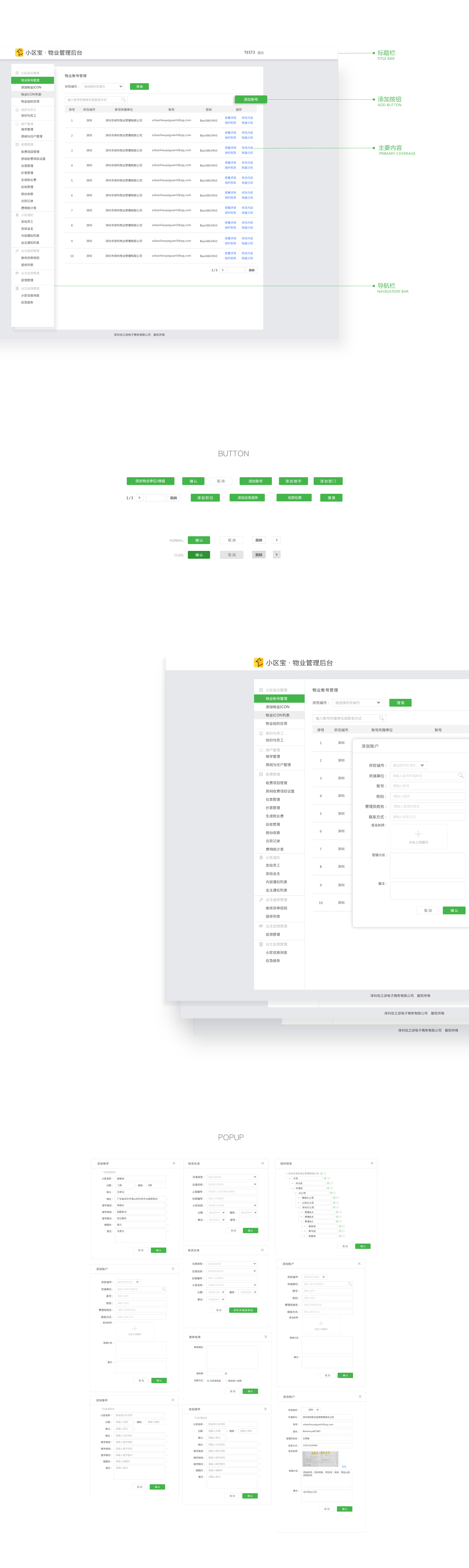This screenshot has width=469, height=1568.
Task: Open 应急服务 in the annotated mockup sidebar
Action: coord(27,302)
